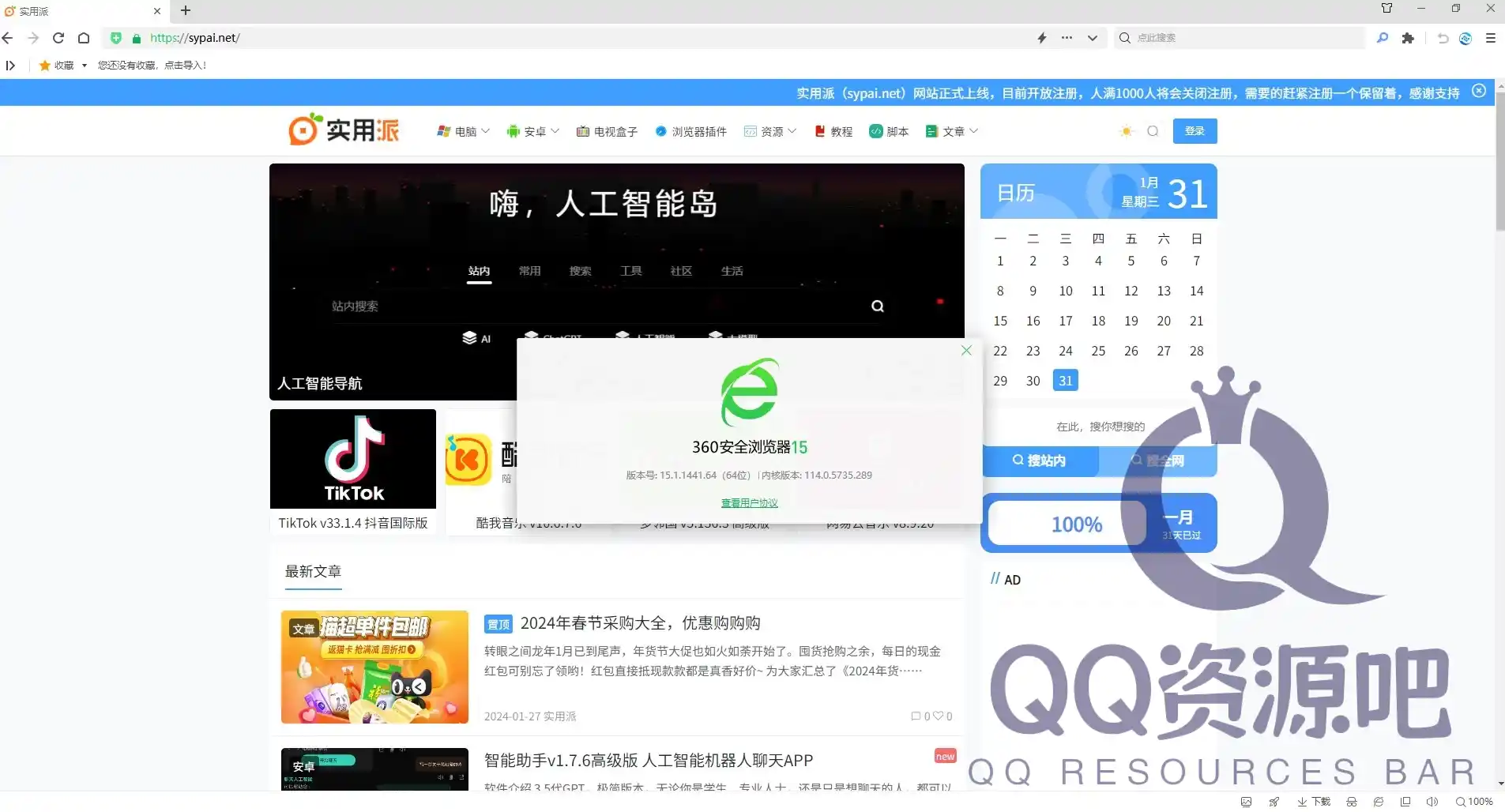
Task: Open the site search magnifier icon in header
Action: click(1153, 131)
